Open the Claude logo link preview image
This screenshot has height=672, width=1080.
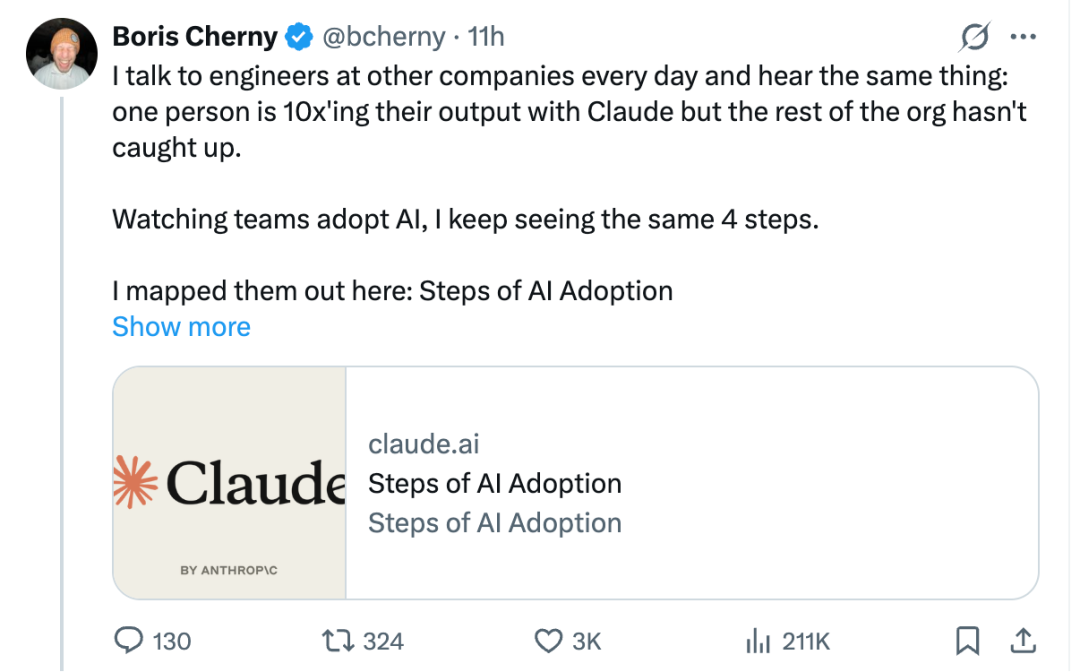pos(229,483)
